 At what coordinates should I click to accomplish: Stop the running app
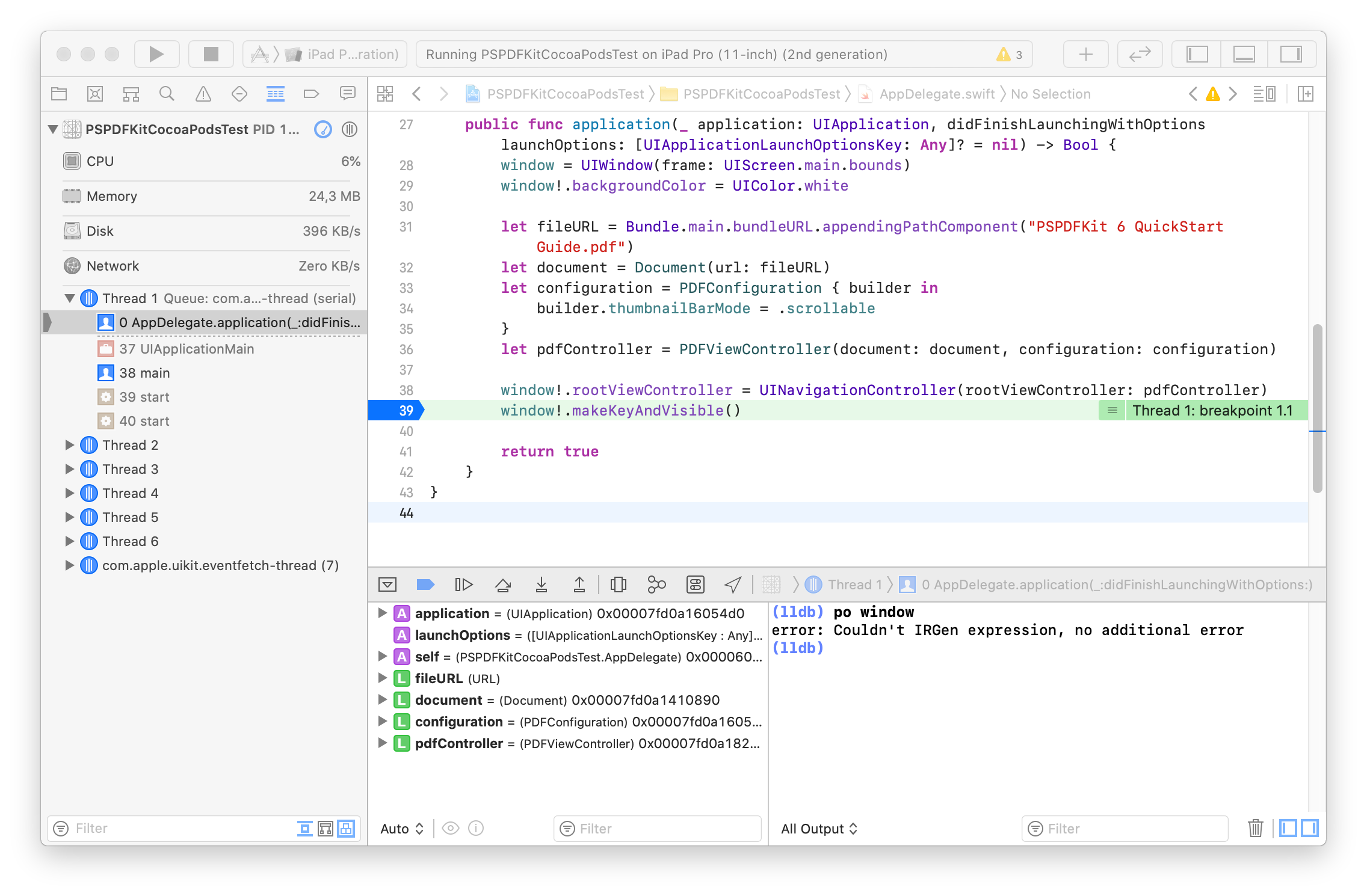211,54
